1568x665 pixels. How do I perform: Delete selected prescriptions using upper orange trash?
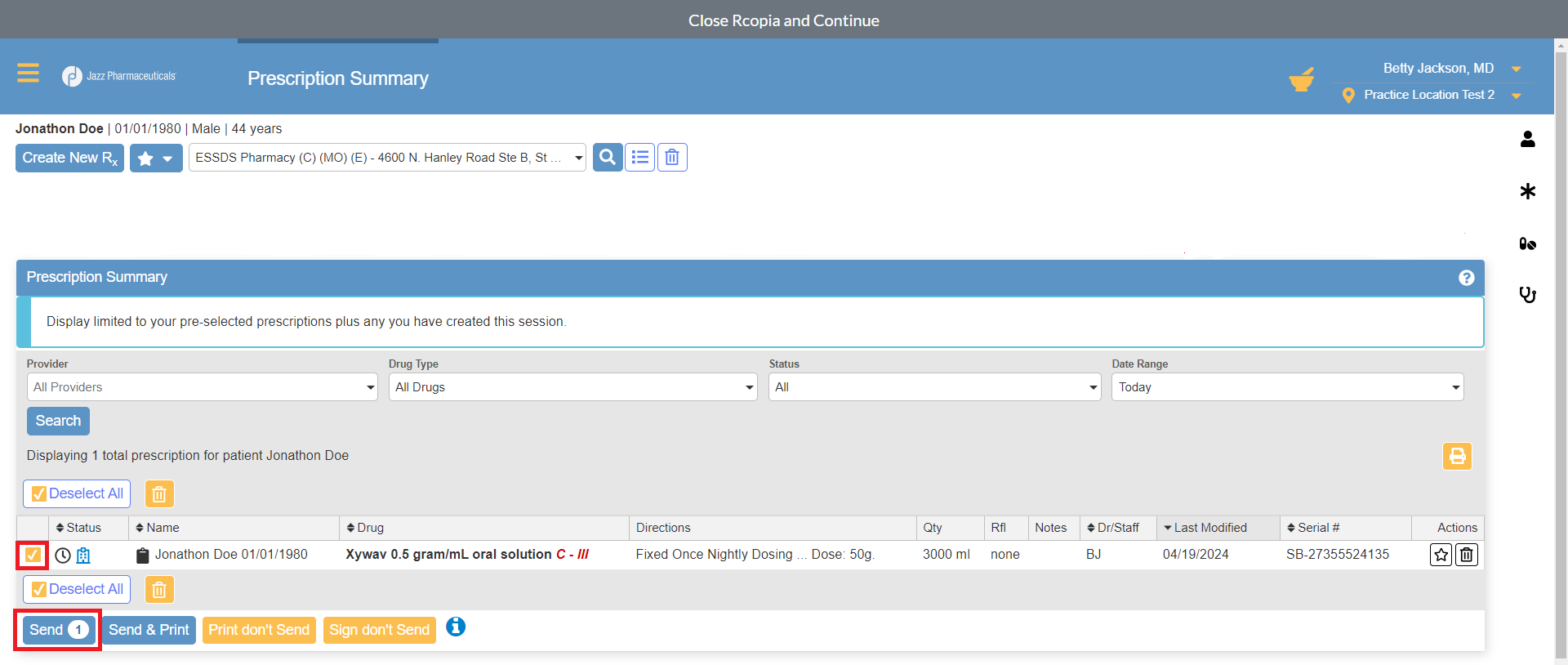tap(159, 494)
